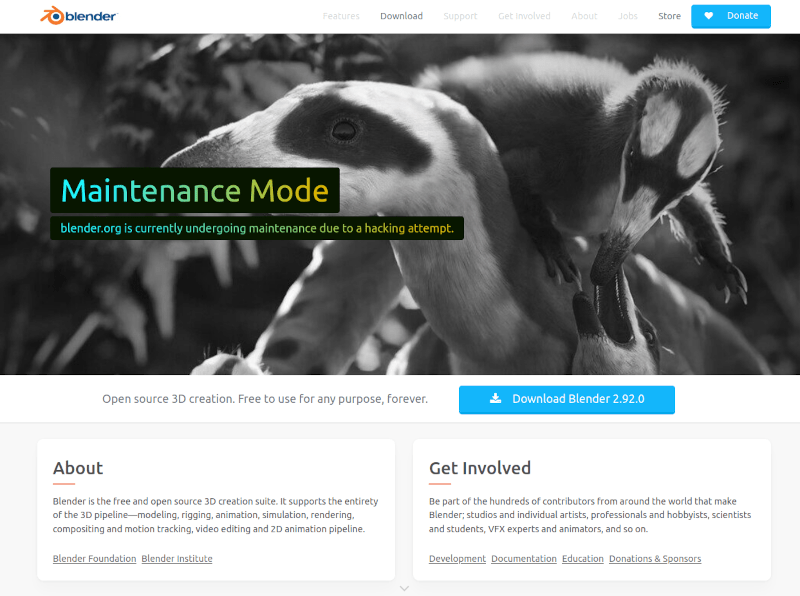The image size is (800, 596).
Task: Open the Development link
Action: (x=457, y=559)
